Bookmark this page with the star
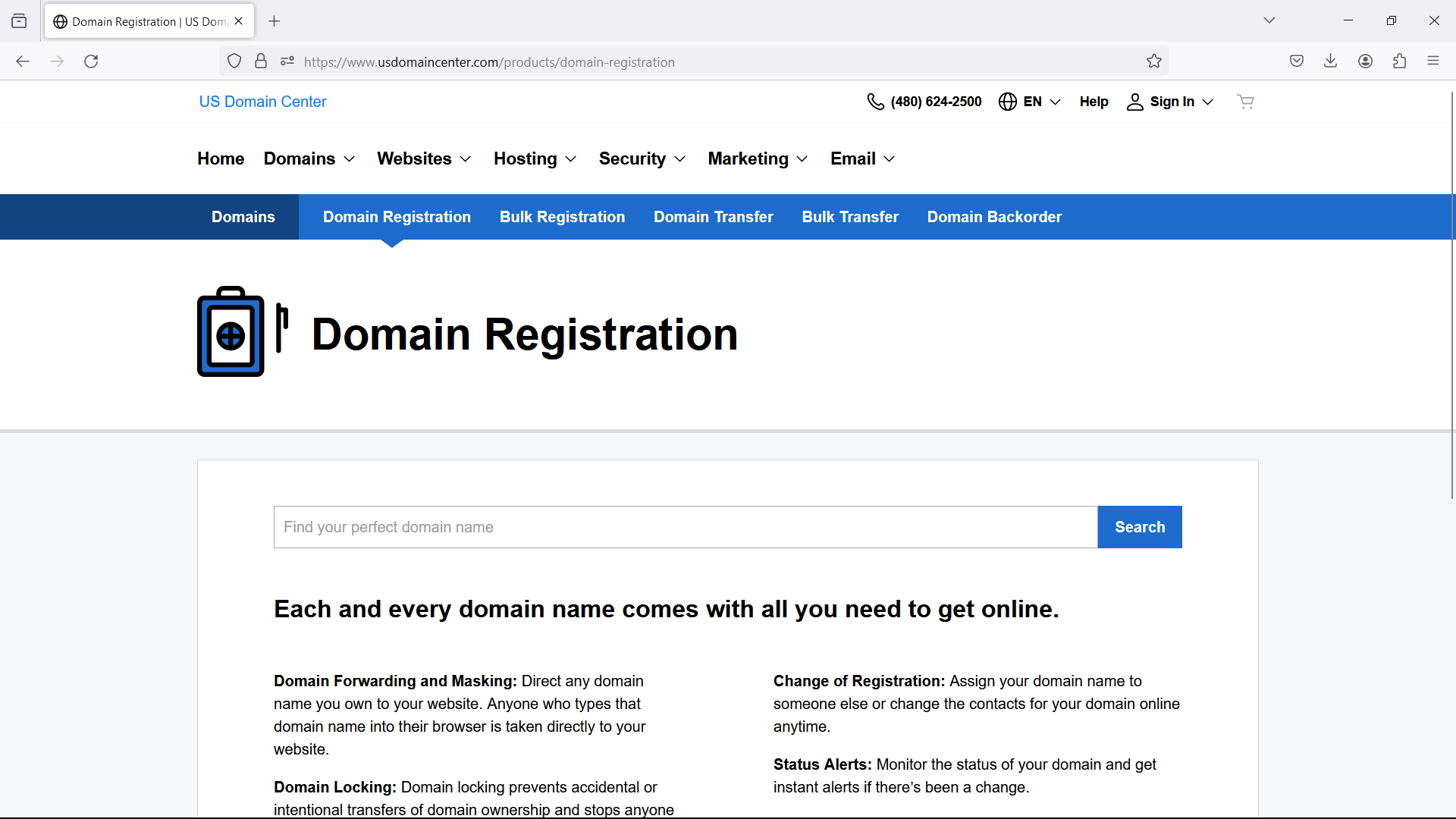 click(1154, 61)
